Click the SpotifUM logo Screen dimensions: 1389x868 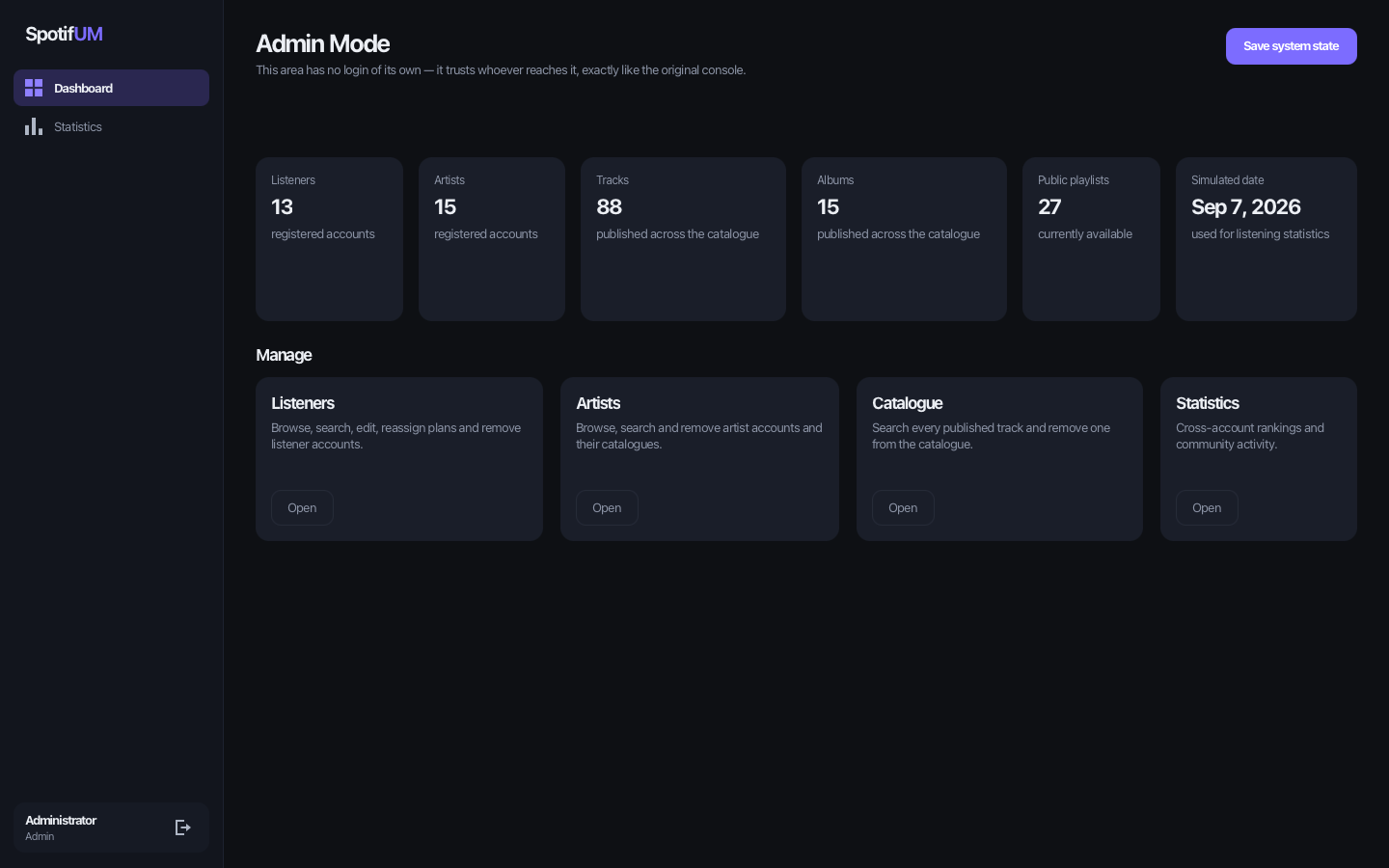pyautogui.click(x=64, y=34)
